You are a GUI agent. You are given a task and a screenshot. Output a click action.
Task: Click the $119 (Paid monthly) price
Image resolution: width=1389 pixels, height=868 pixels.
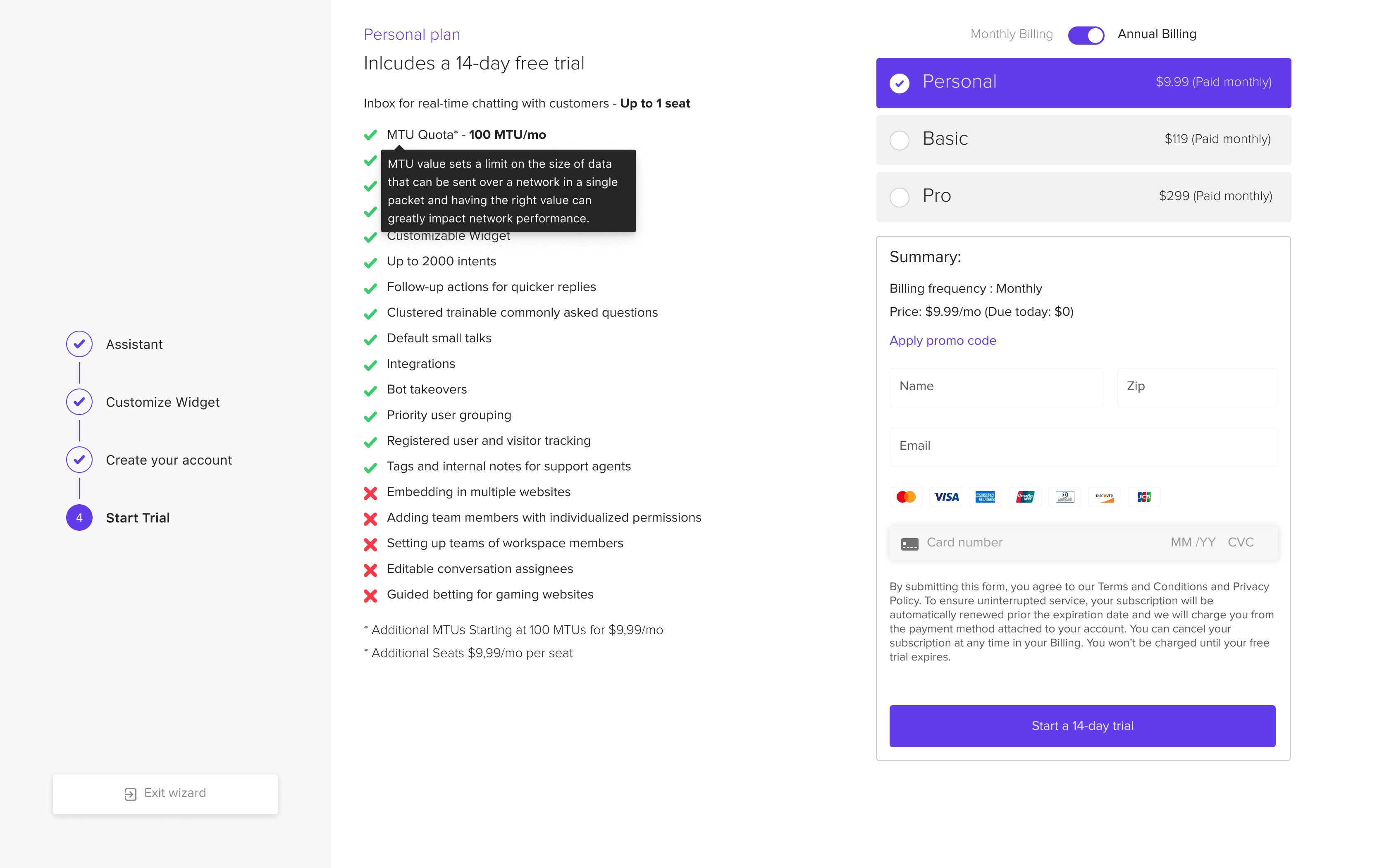(x=1217, y=139)
